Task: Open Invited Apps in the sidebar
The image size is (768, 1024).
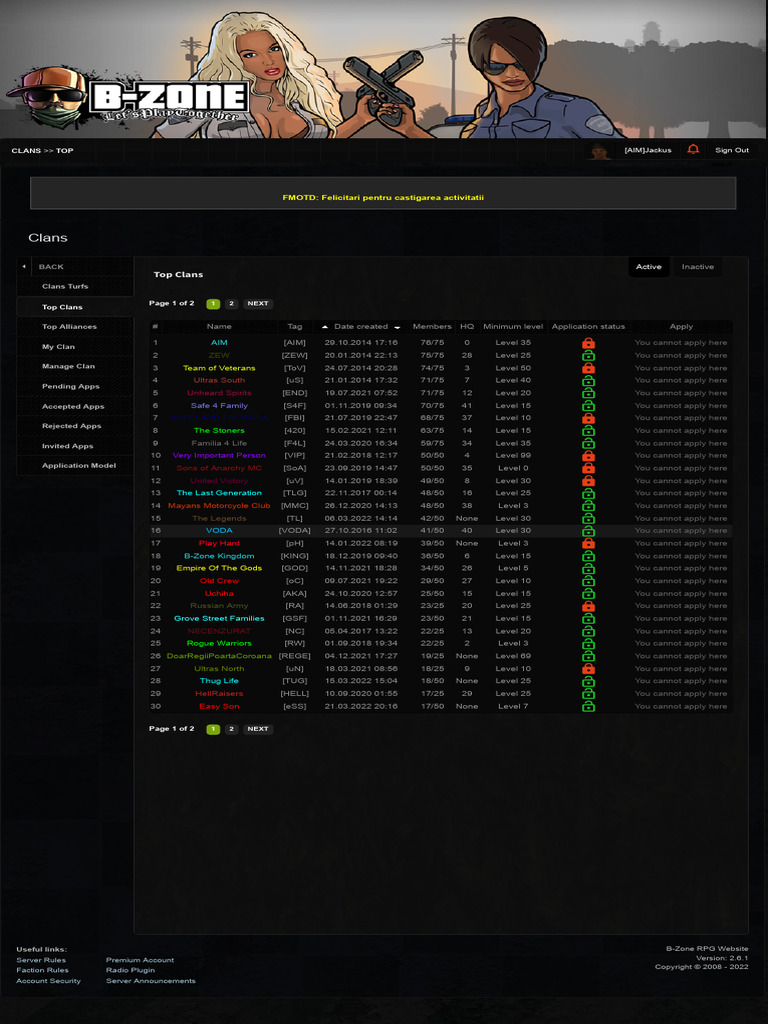Action: [x=68, y=446]
